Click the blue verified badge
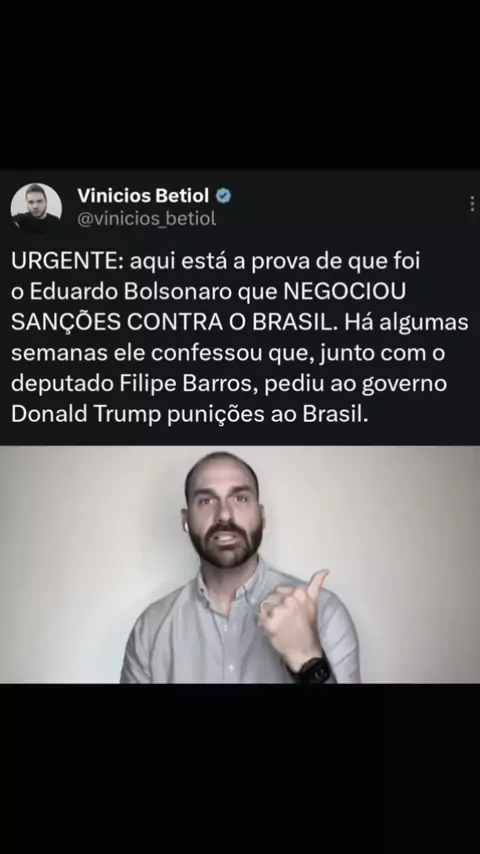 [223, 196]
